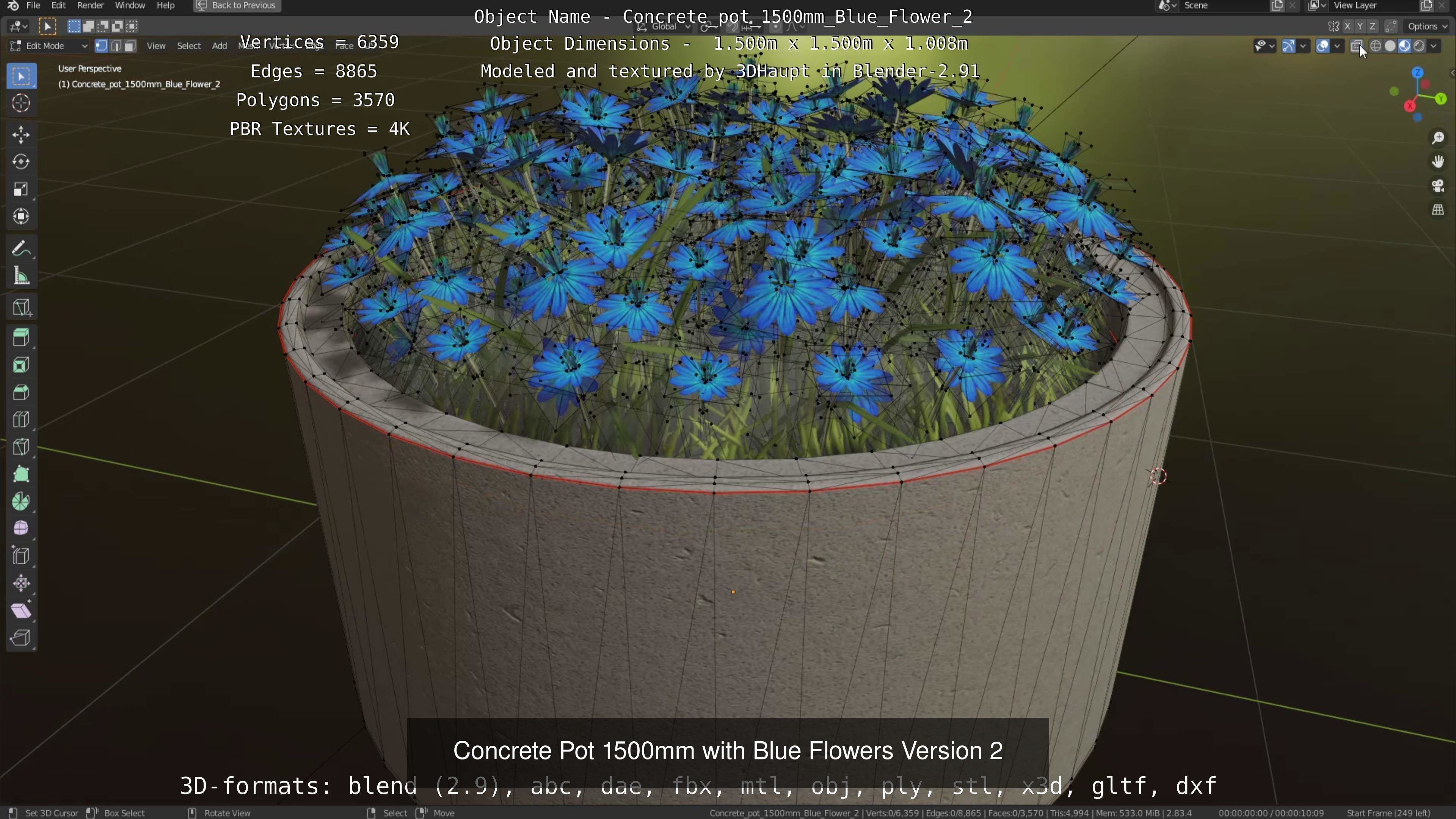Switch perspective/orthographic grid gizmo
Image resolution: width=1456 pixels, height=819 pixels.
(1438, 210)
